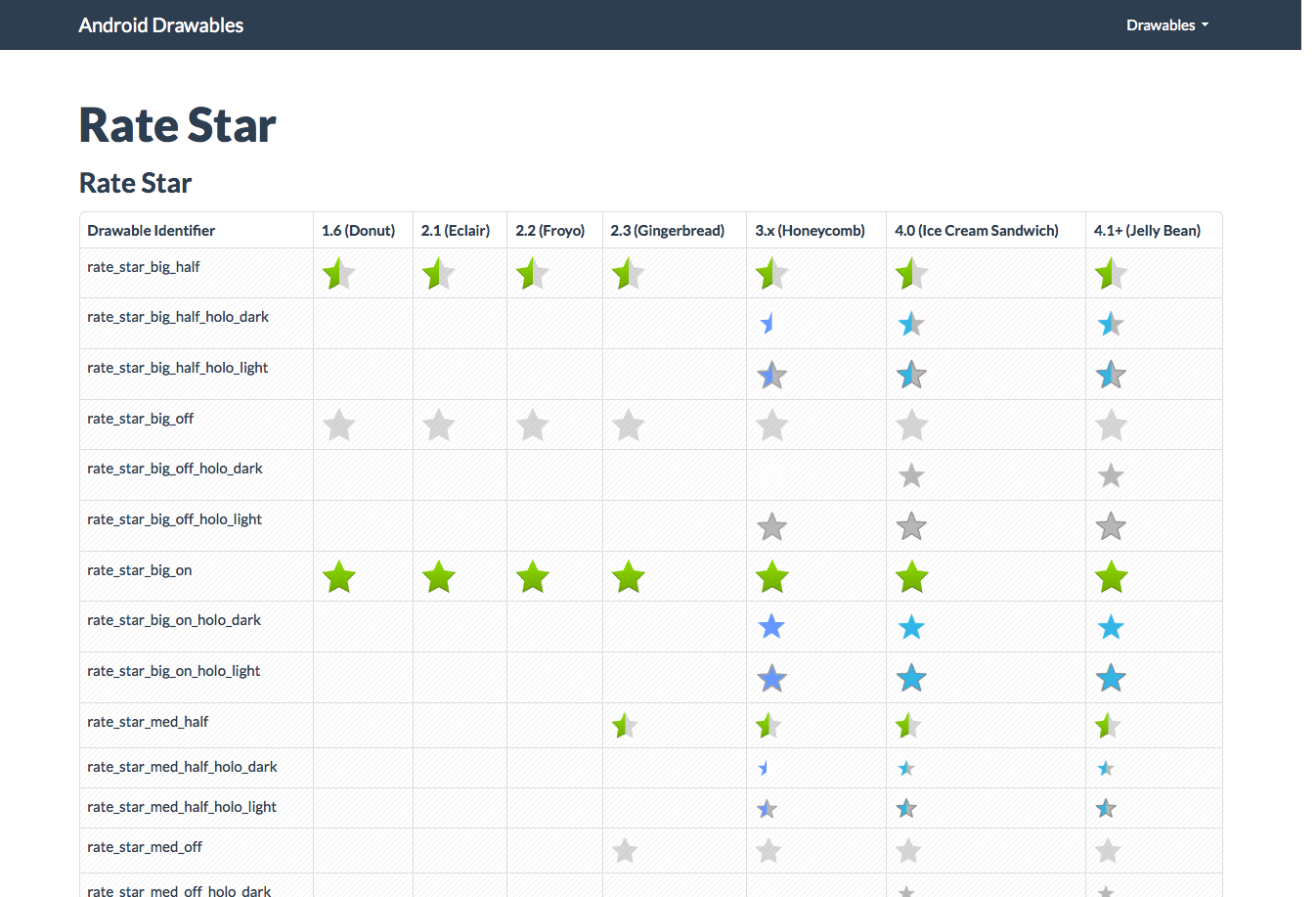Open the Drawables dropdown menu
Image resolution: width=1316 pixels, height=897 pixels.
[x=1166, y=25]
